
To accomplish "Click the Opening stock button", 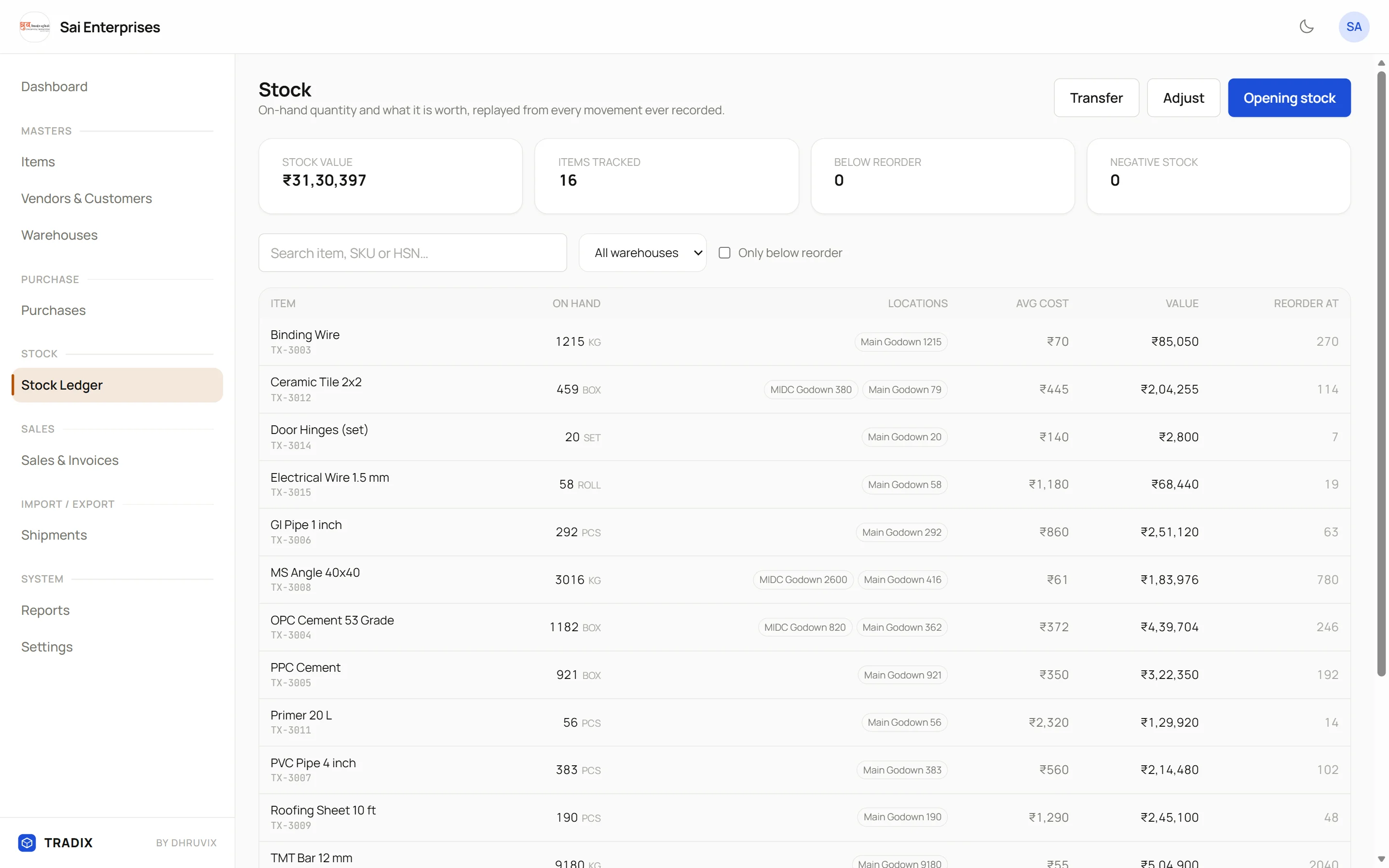I will pos(1289,97).
